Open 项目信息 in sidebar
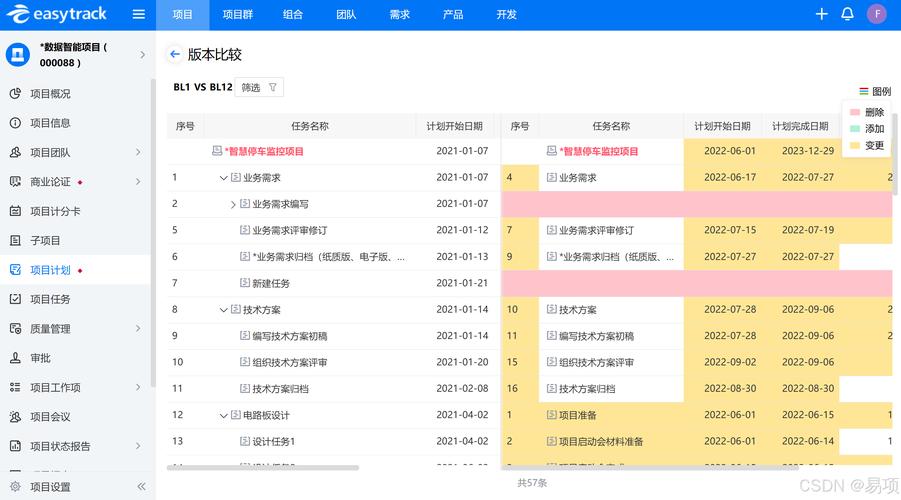Image resolution: width=901 pixels, height=500 pixels. pos(50,123)
